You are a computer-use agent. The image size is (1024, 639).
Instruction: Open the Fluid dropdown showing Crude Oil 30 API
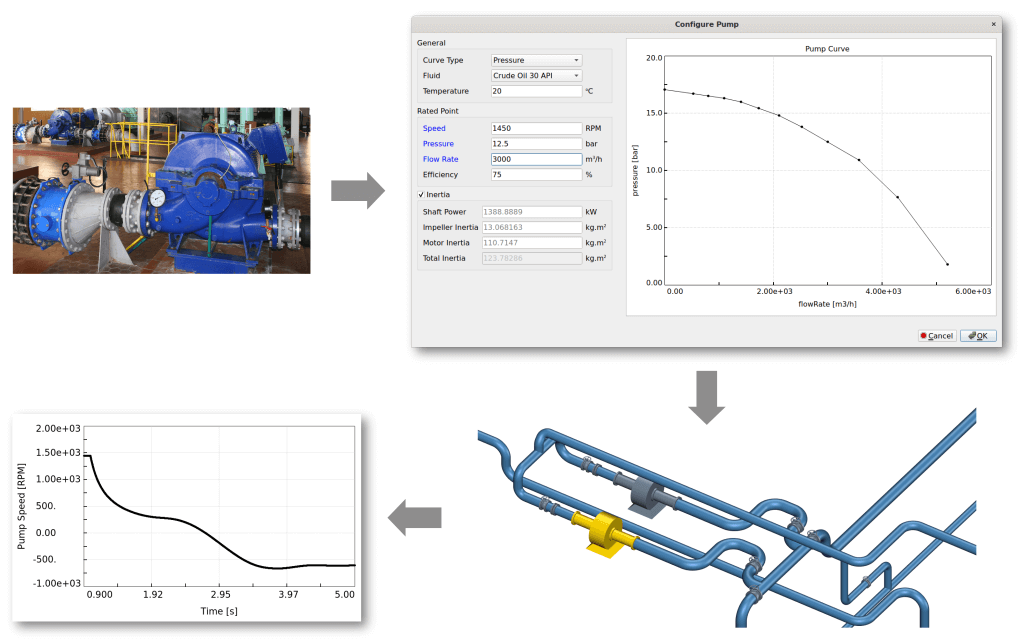pos(535,76)
